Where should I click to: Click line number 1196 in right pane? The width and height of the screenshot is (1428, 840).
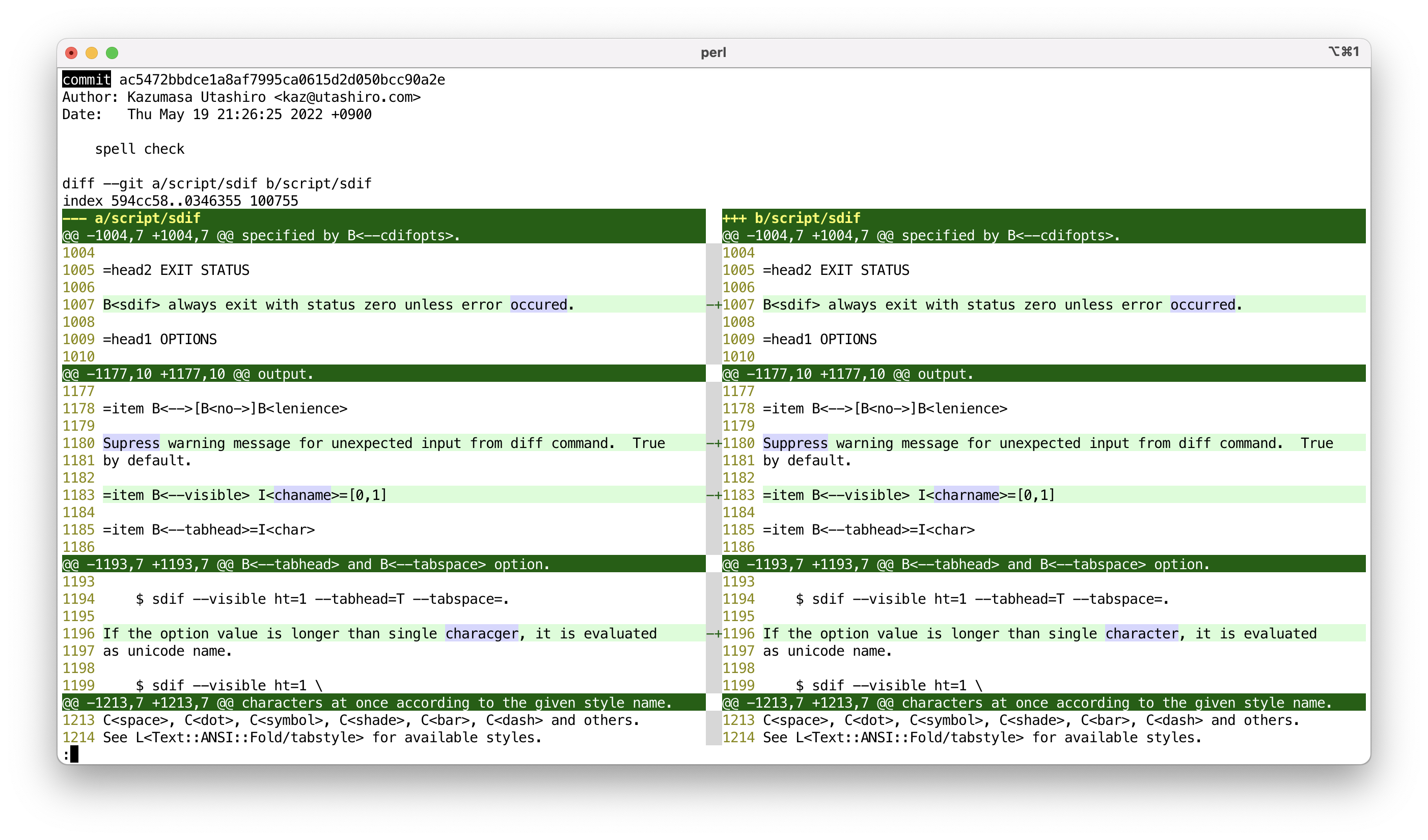pyautogui.click(x=738, y=633)
